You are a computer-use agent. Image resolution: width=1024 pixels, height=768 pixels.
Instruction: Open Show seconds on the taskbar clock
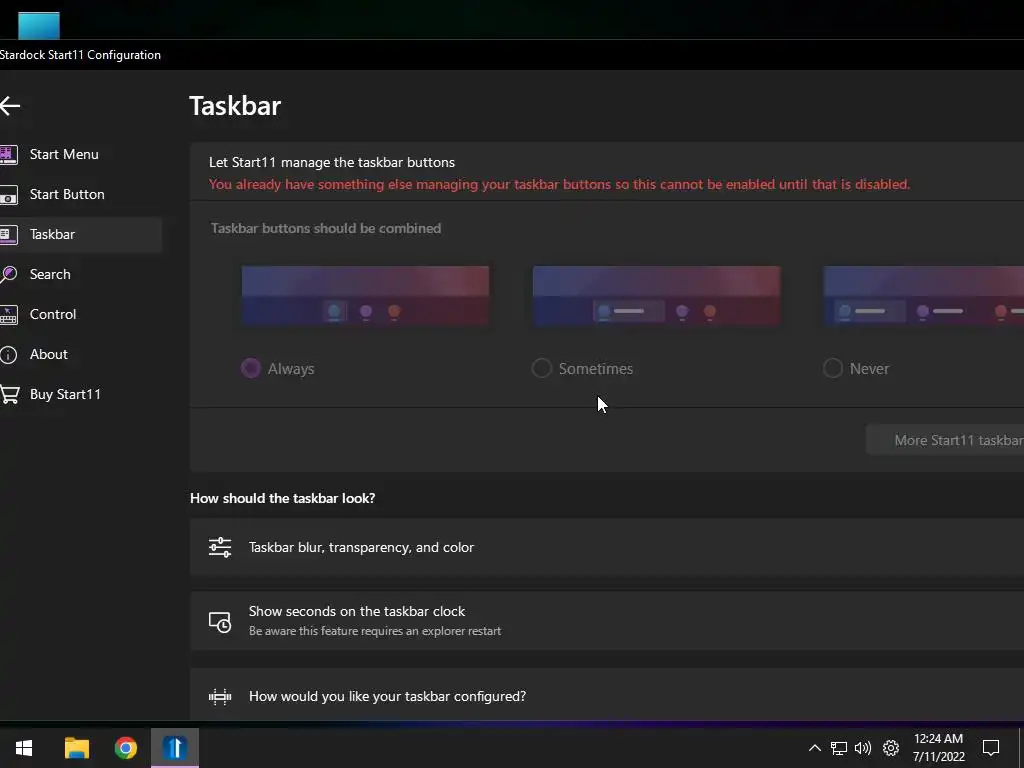tap(607, 621)
